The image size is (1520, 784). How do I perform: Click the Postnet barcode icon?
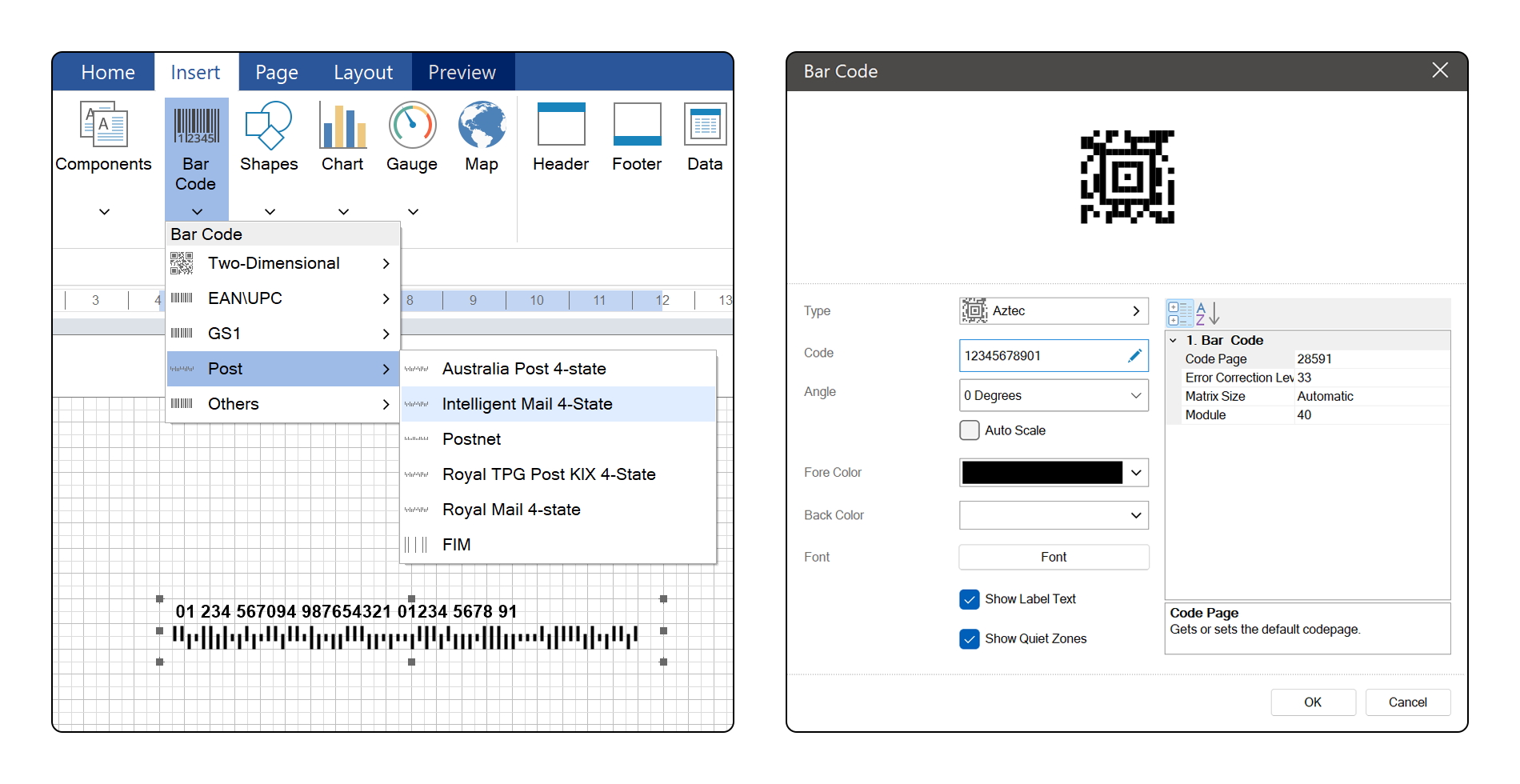[x=416, y=439]
